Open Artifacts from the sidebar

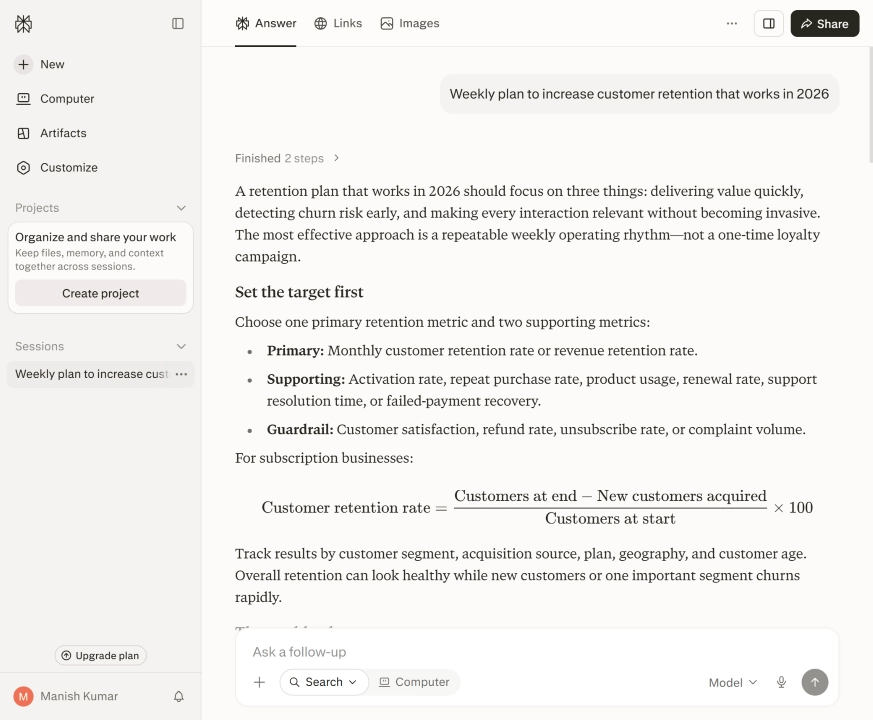click(x=51, y=133)
